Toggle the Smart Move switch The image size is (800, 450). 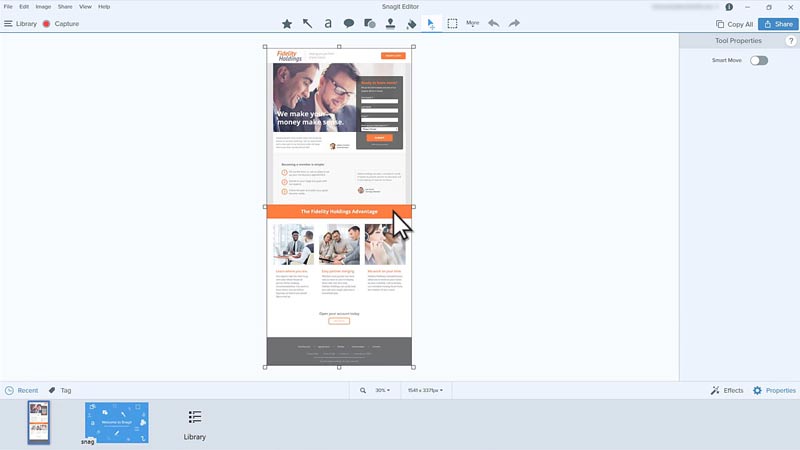click(x=759, y=60)
